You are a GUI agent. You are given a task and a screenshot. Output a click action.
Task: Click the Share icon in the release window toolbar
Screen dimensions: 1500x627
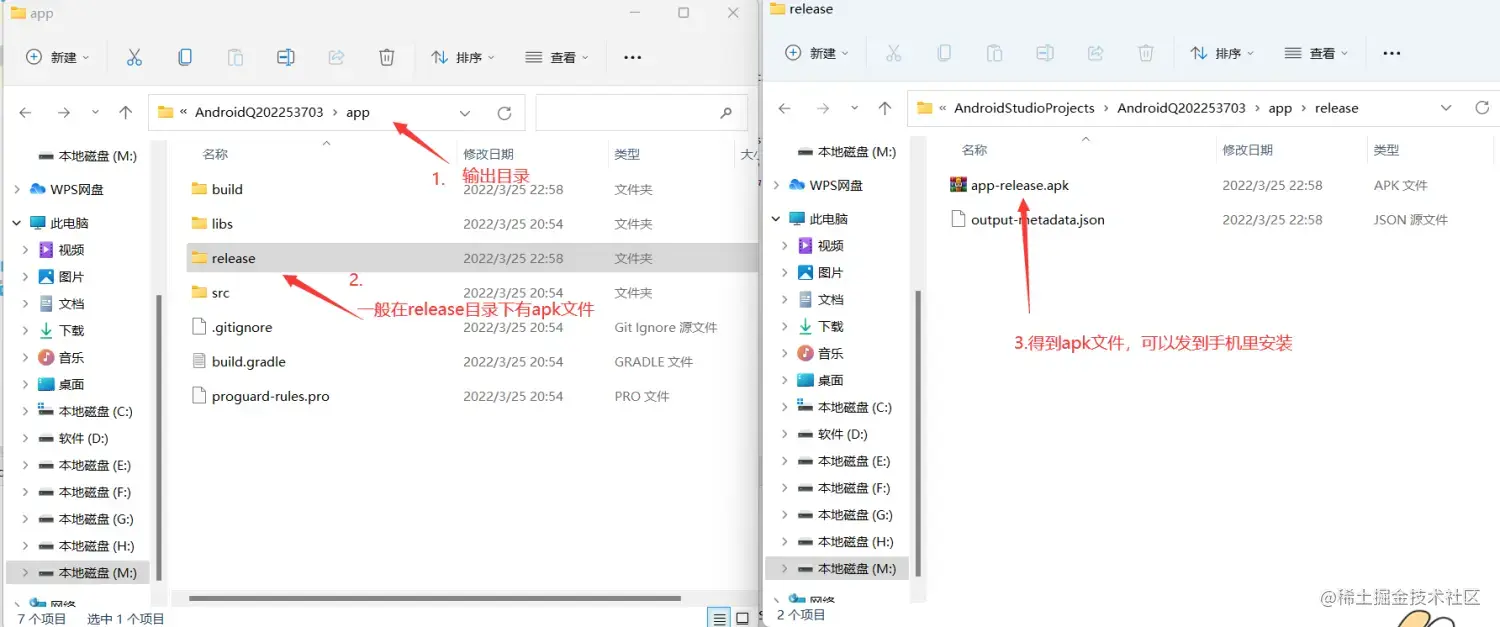1095,53
